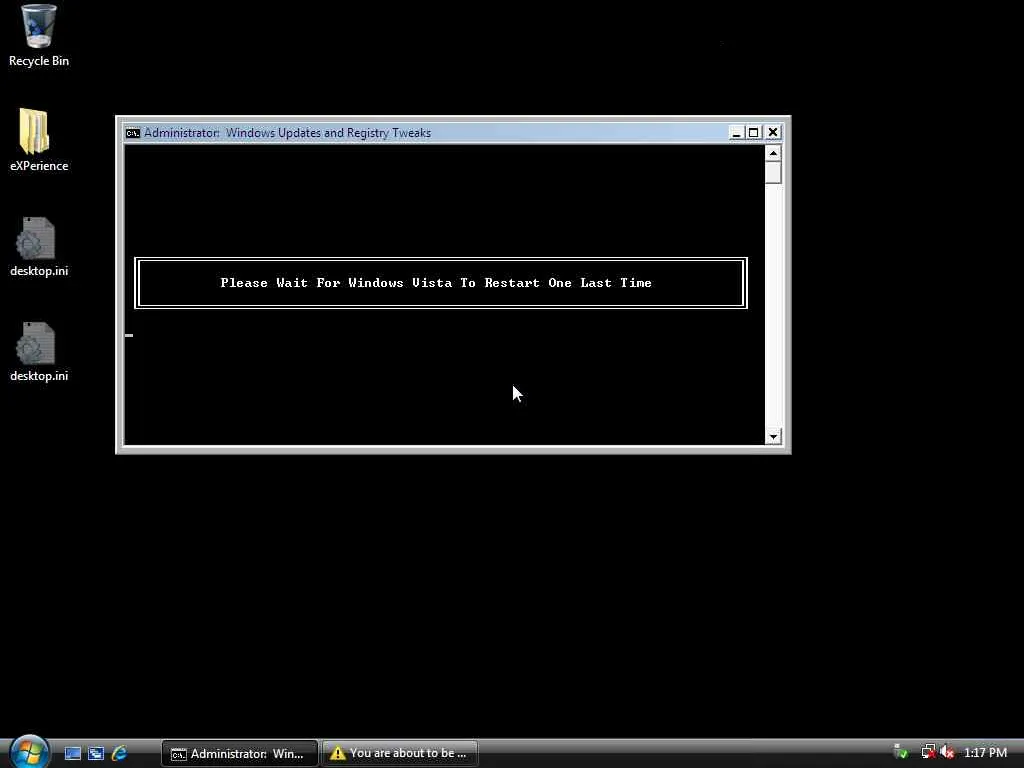The width and height of the screenshot is (1024, 768).
Task: Click the taskbar clock showing 1:17 PM
Action: click(x=985, y=753)
